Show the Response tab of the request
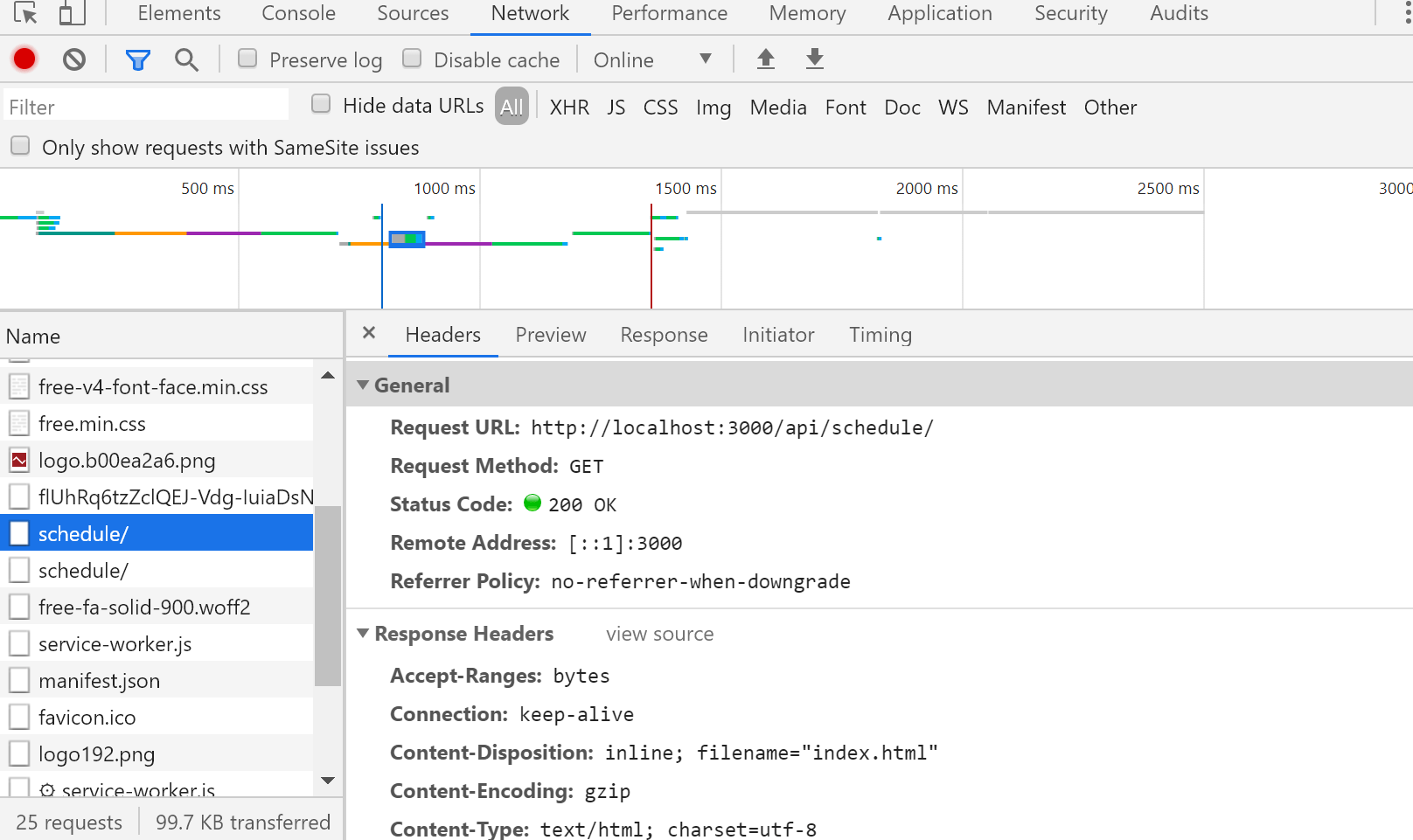The width and height of the screenshot is (1413, 840). (664, 335)
